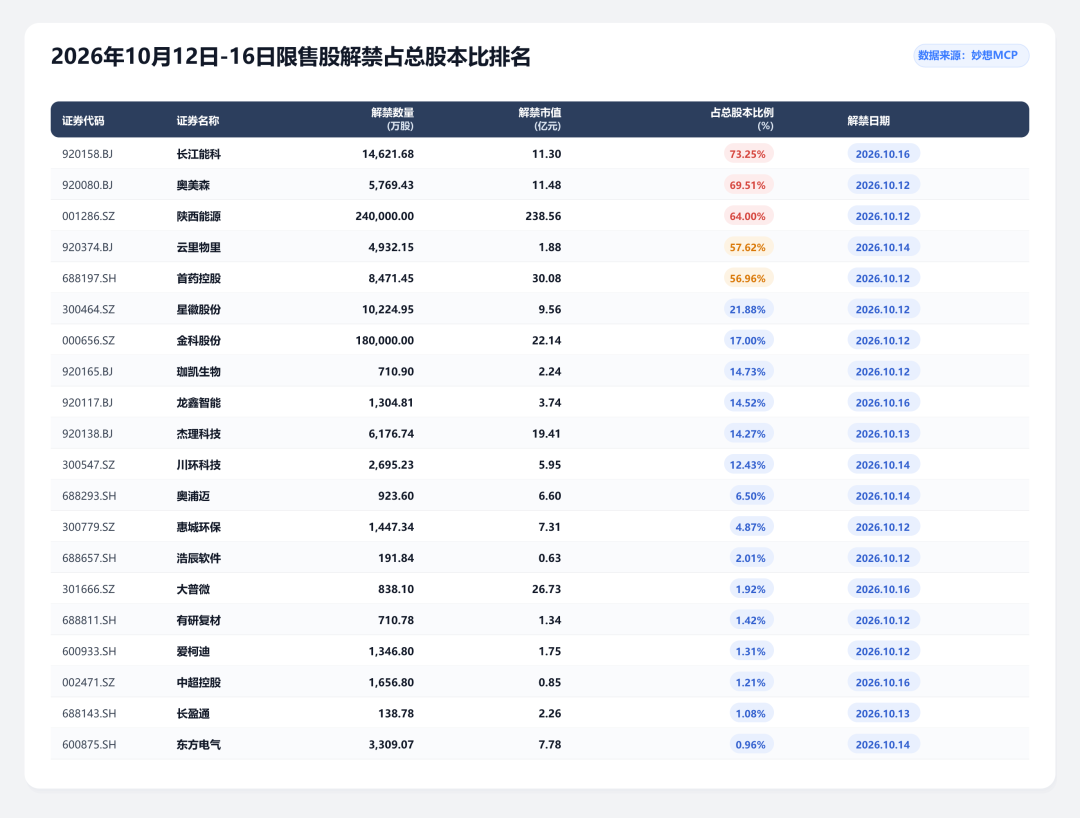Click stock name 浩辰软件
The image size is (1080, 818).
pos(198,558)
